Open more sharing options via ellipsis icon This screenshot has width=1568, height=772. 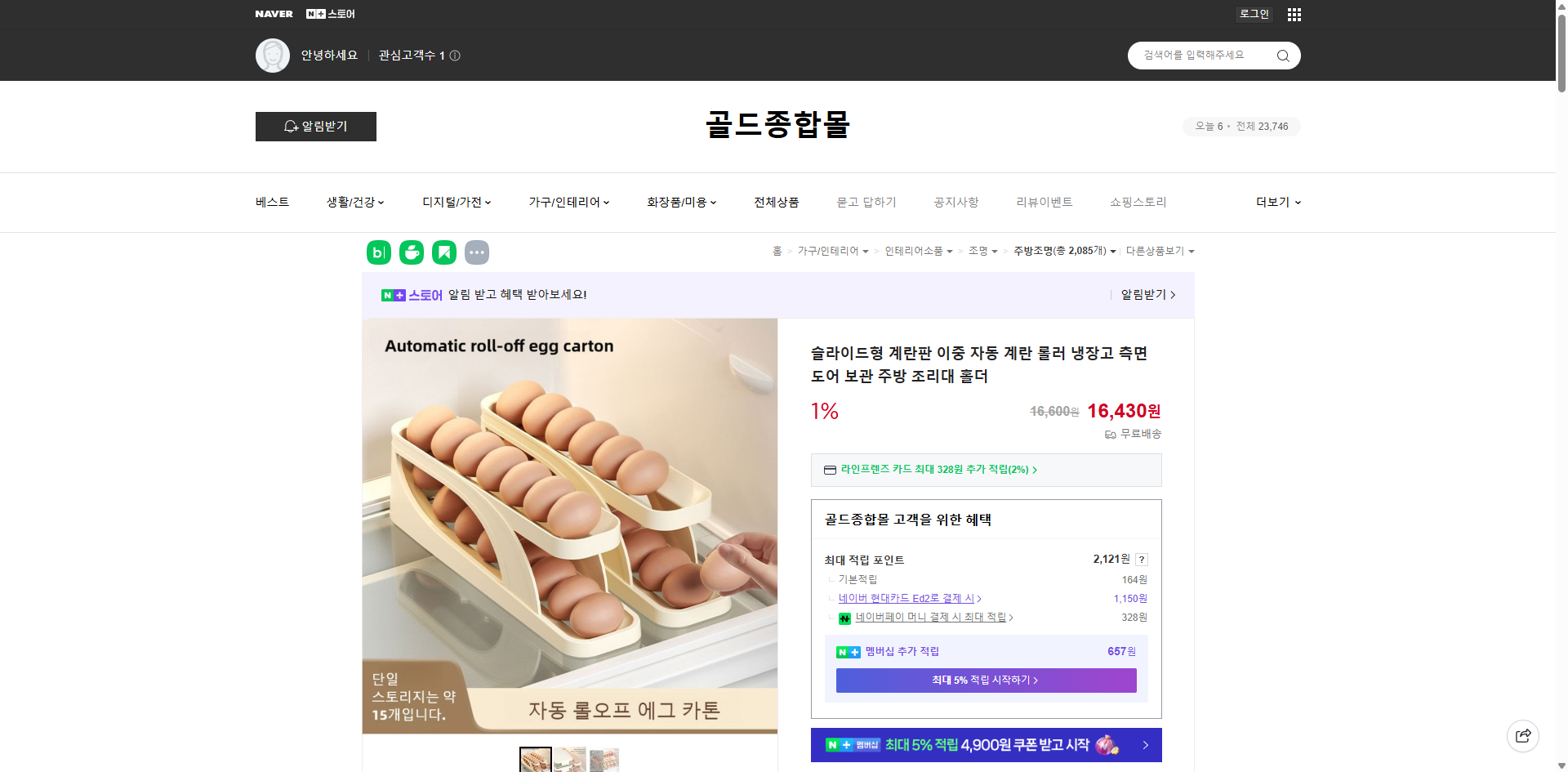(477, 252)
